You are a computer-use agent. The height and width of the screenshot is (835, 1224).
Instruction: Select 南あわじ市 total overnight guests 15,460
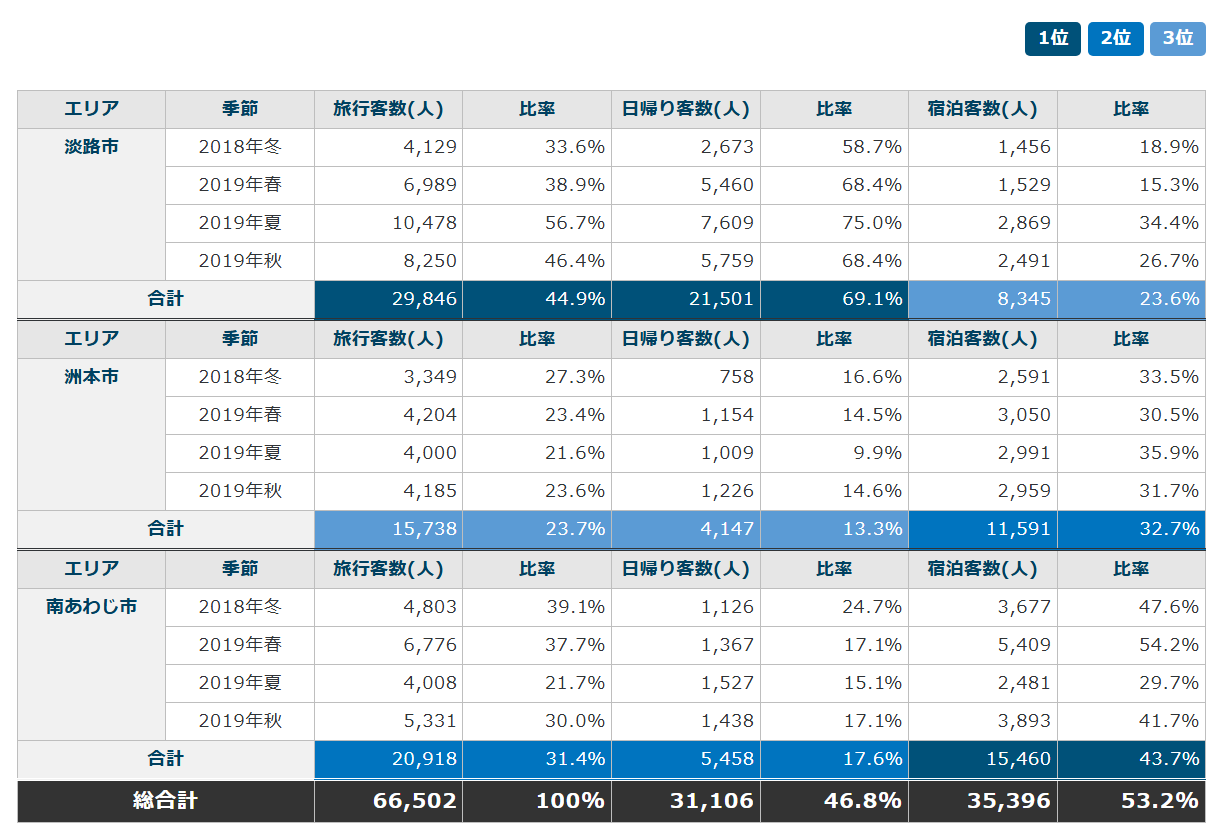[x=982, y=759]
